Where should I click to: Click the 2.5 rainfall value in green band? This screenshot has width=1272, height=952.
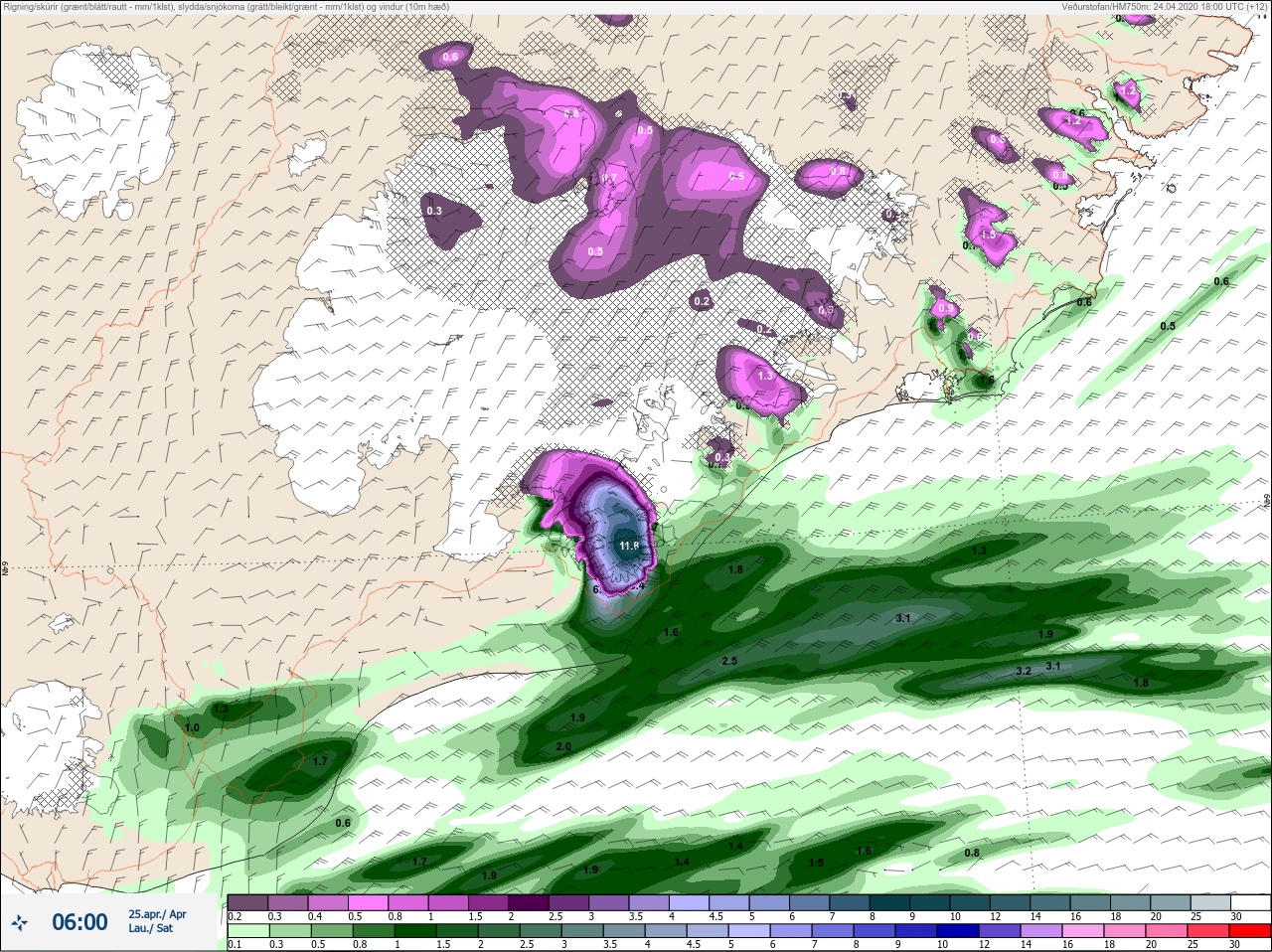coord(729,661)
